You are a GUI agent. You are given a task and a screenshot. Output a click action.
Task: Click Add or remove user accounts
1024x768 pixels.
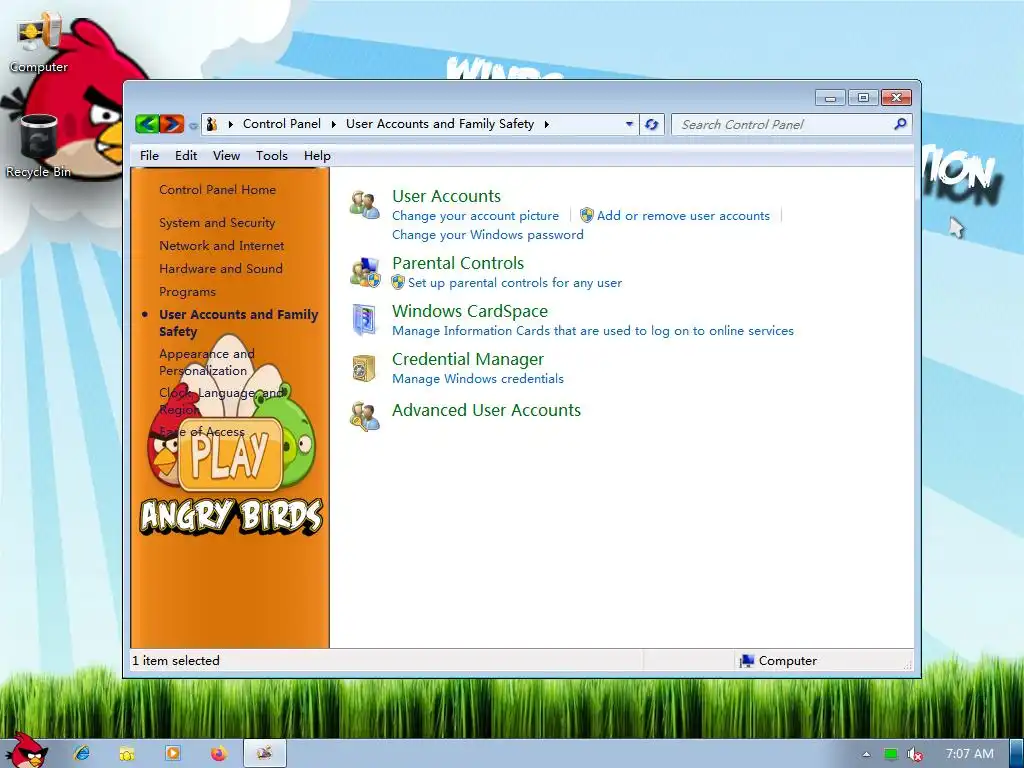683,216
